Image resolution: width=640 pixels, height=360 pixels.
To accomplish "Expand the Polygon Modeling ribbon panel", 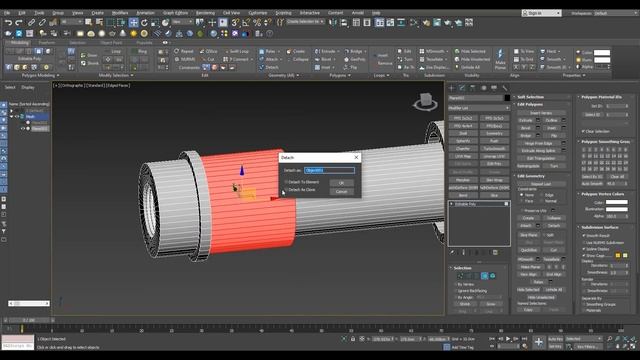I will (x=40, y=76).
